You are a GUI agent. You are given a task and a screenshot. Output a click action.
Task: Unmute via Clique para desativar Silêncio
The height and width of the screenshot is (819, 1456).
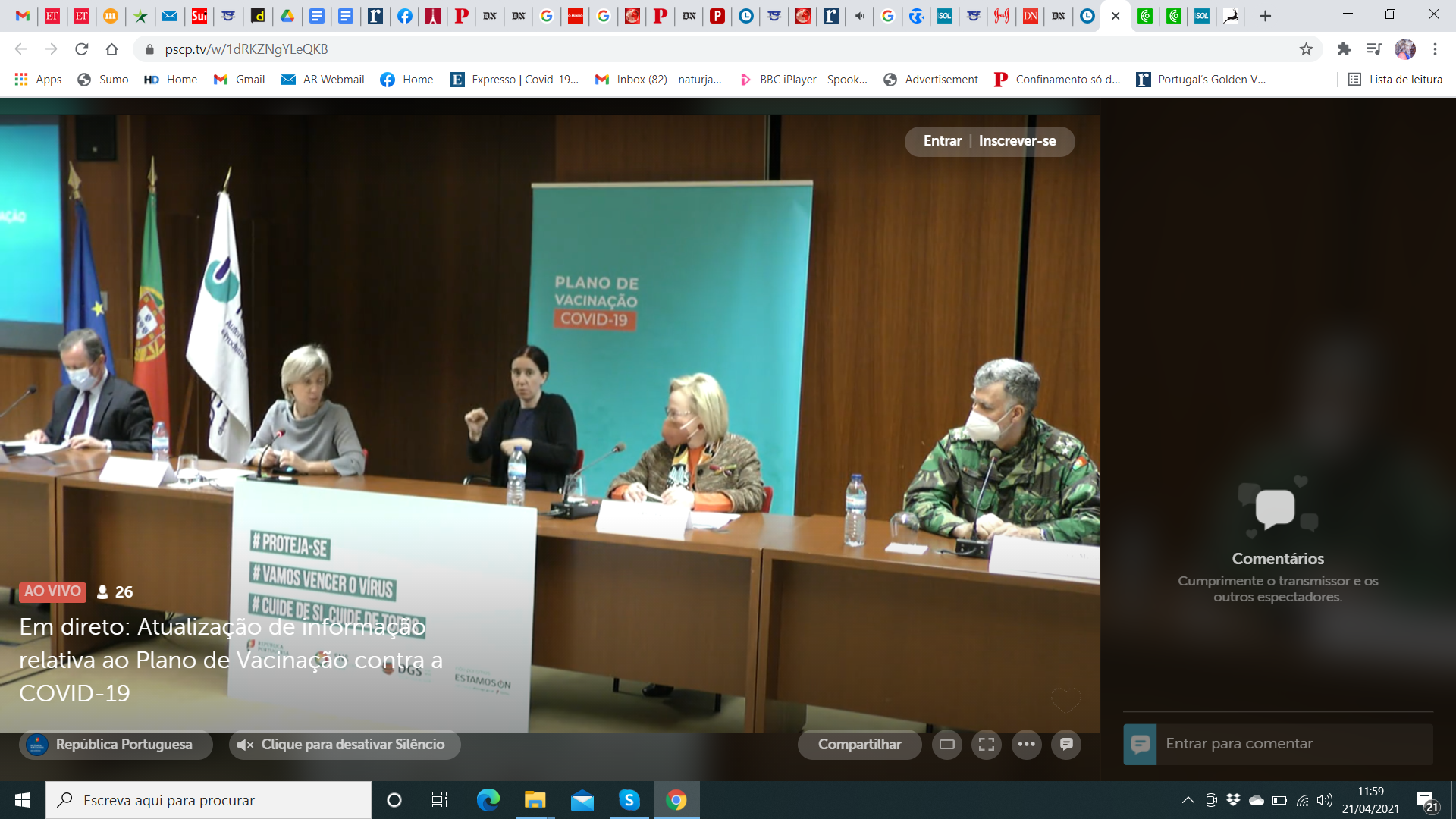tap(344, 745)
